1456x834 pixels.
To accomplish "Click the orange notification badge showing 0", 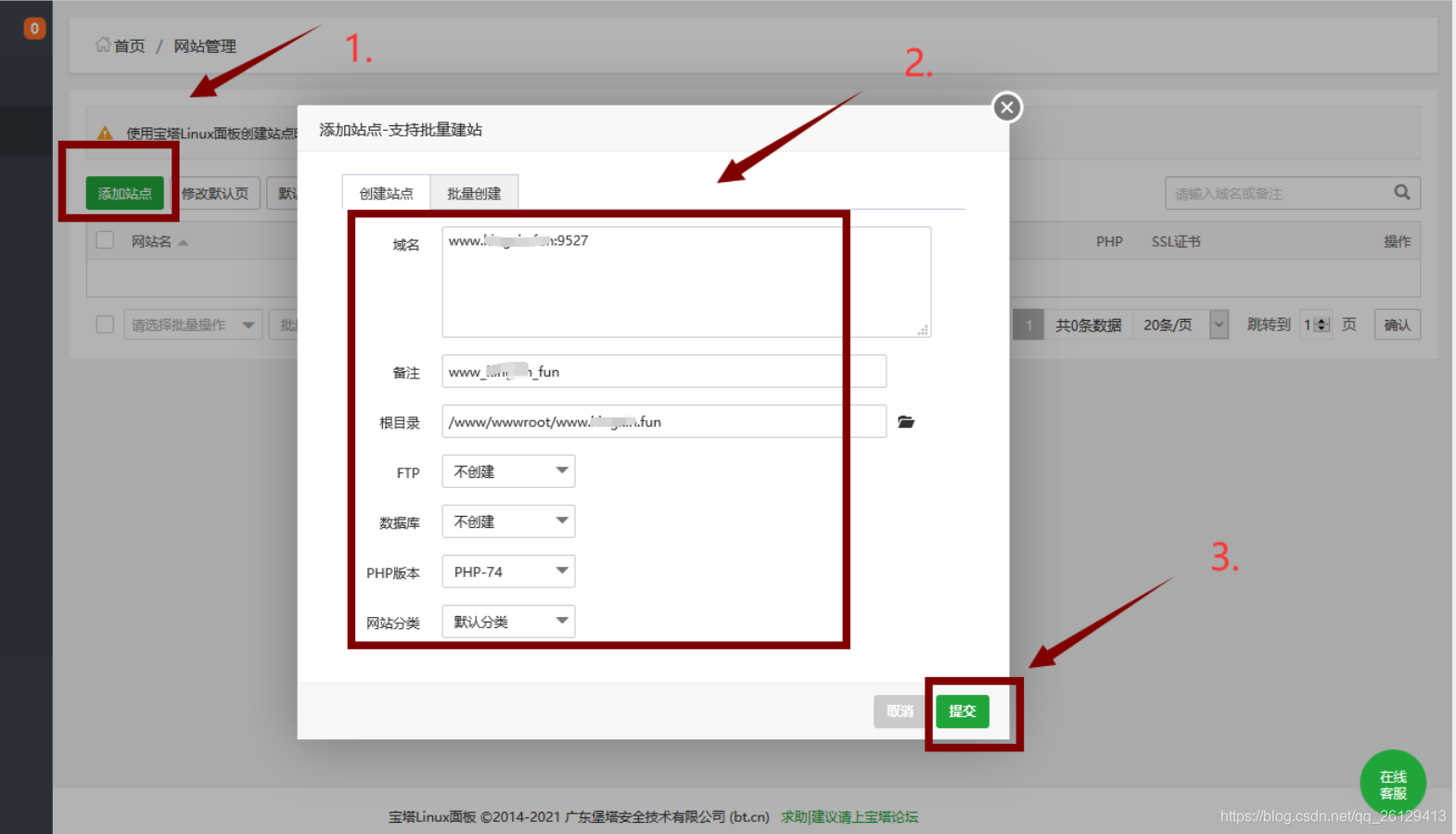I will tap(34, 29).
